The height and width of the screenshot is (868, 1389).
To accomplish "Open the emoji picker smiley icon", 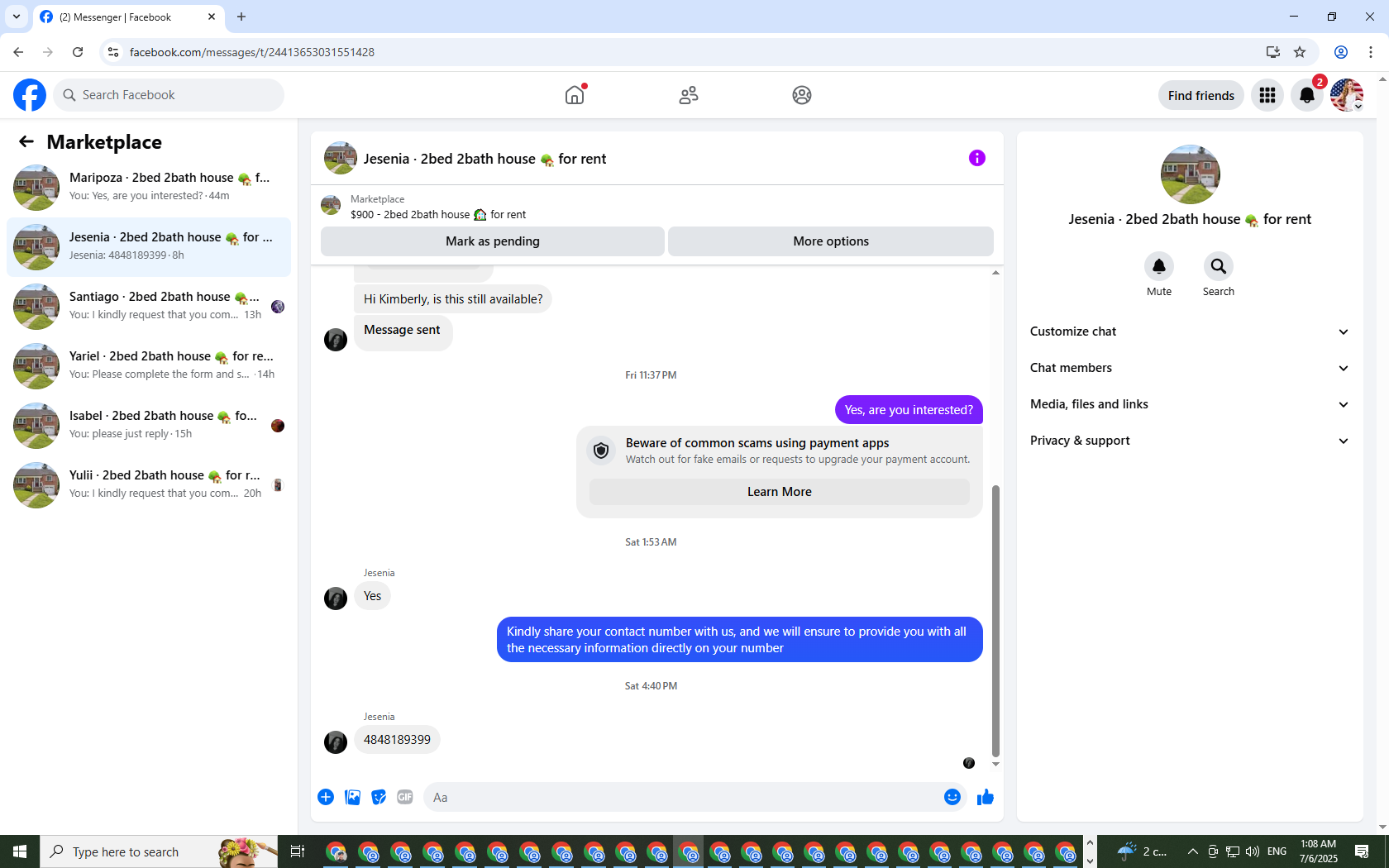I will click(952, 797).
